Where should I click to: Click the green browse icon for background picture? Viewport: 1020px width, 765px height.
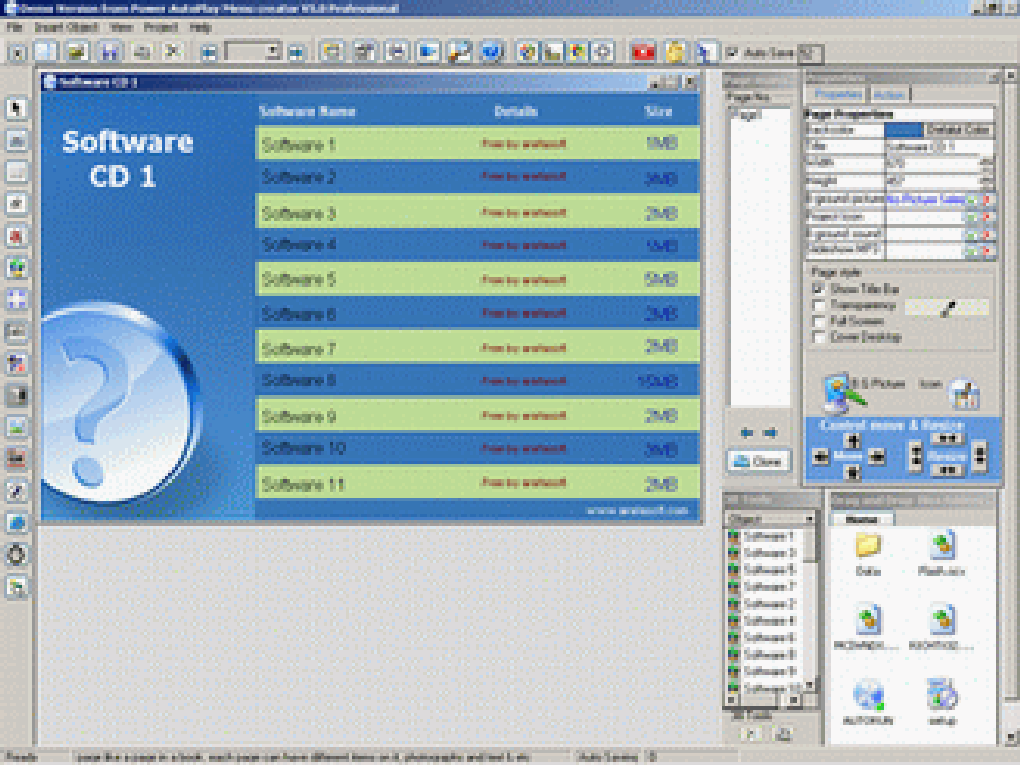(971, 200)
